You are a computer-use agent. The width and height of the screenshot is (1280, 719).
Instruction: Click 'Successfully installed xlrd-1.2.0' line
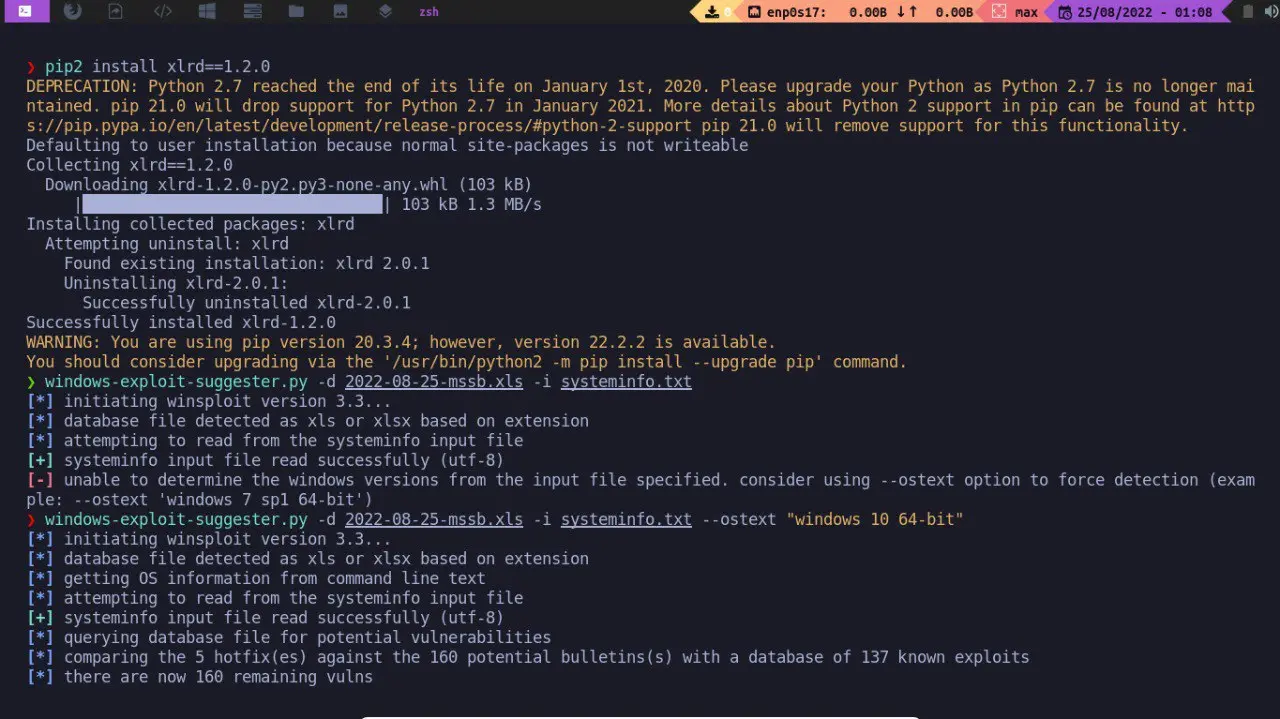coord(181,322)
